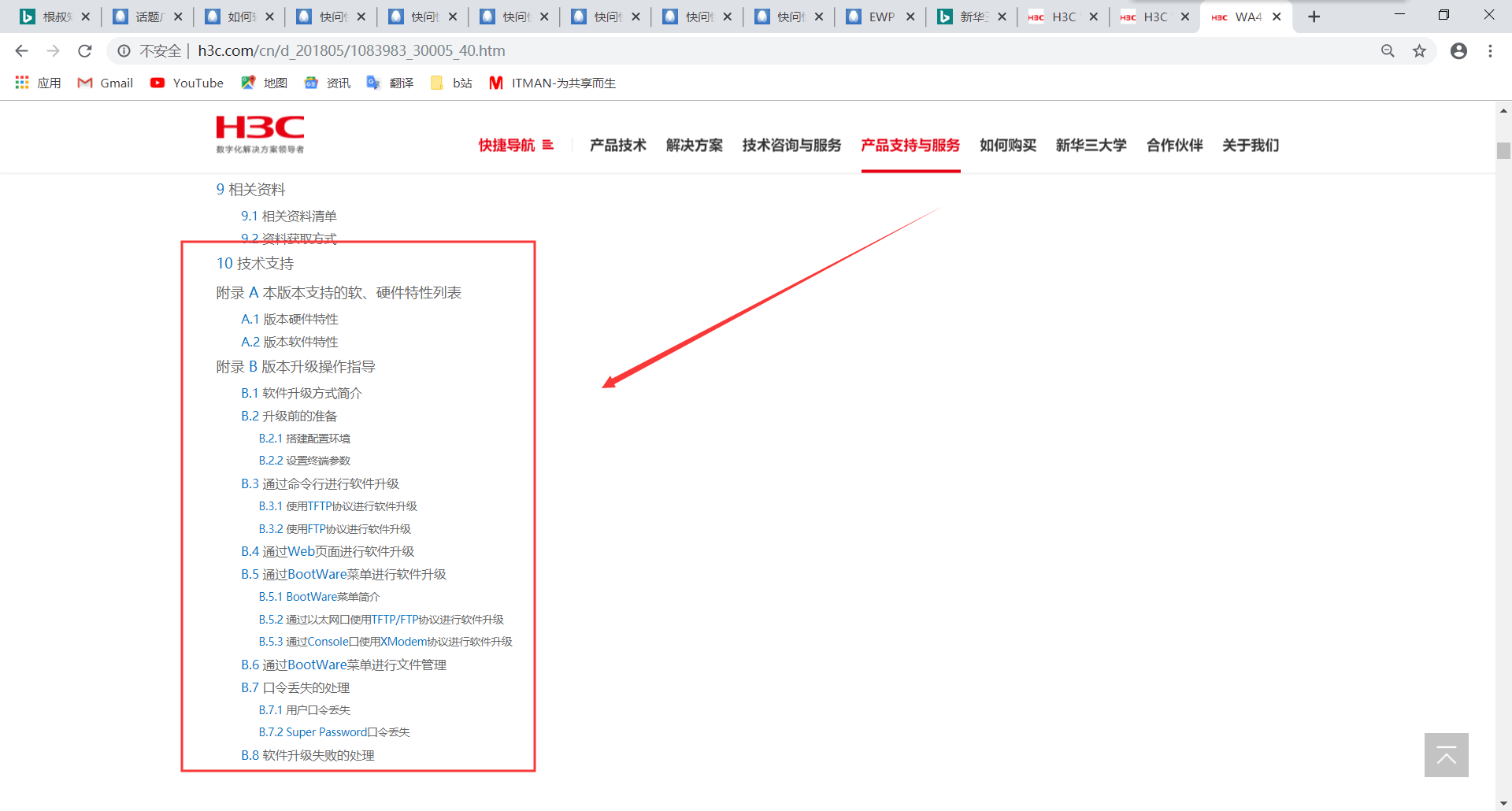Open B.7.2 Super Password口令丢失
1512x811 pixels.
tap(334, 732)
